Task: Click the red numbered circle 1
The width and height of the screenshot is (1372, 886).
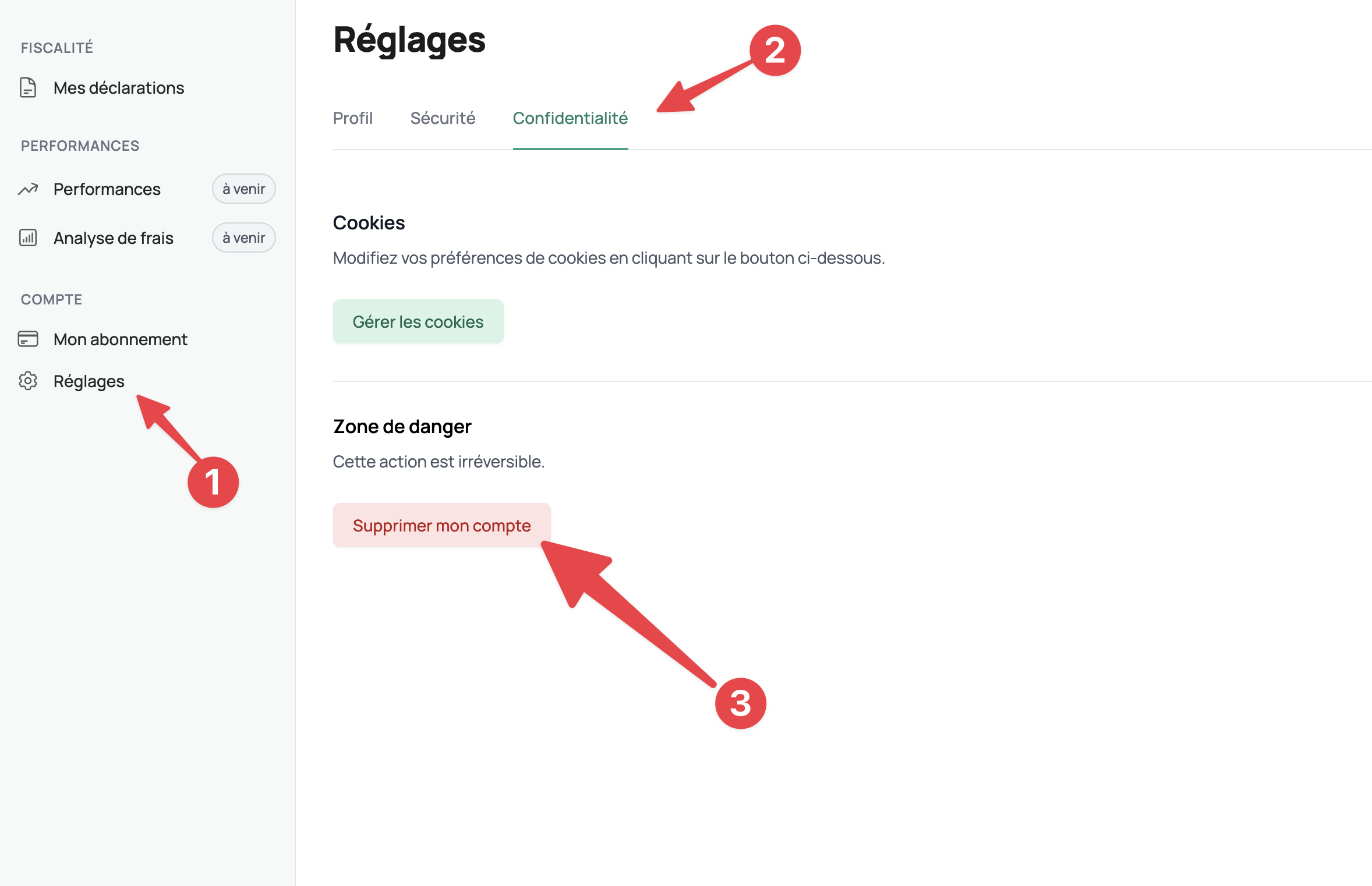Action: click(x=213, y=482)
